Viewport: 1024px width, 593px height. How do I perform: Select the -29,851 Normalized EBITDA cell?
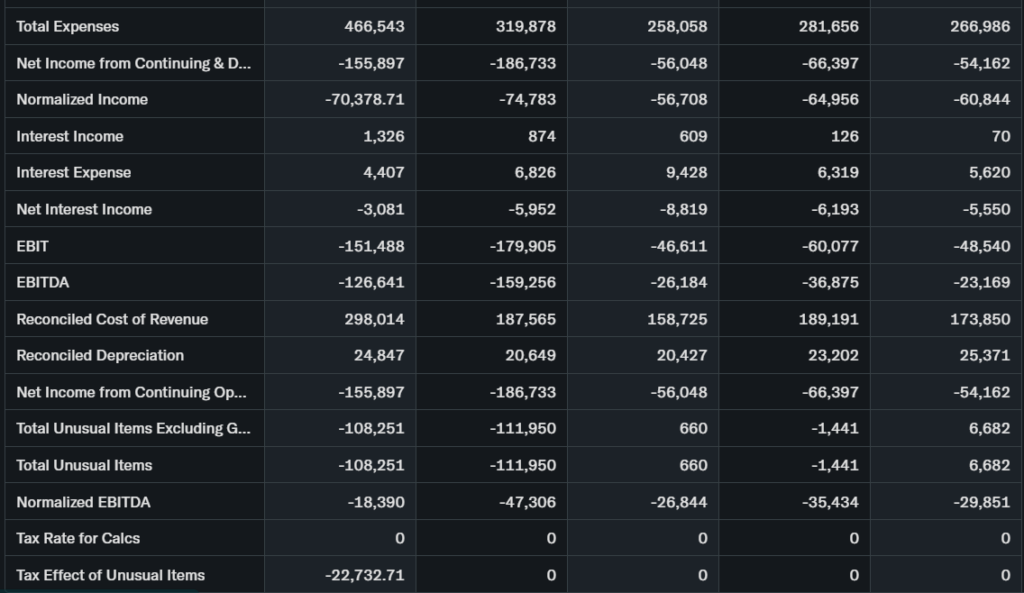980,502
